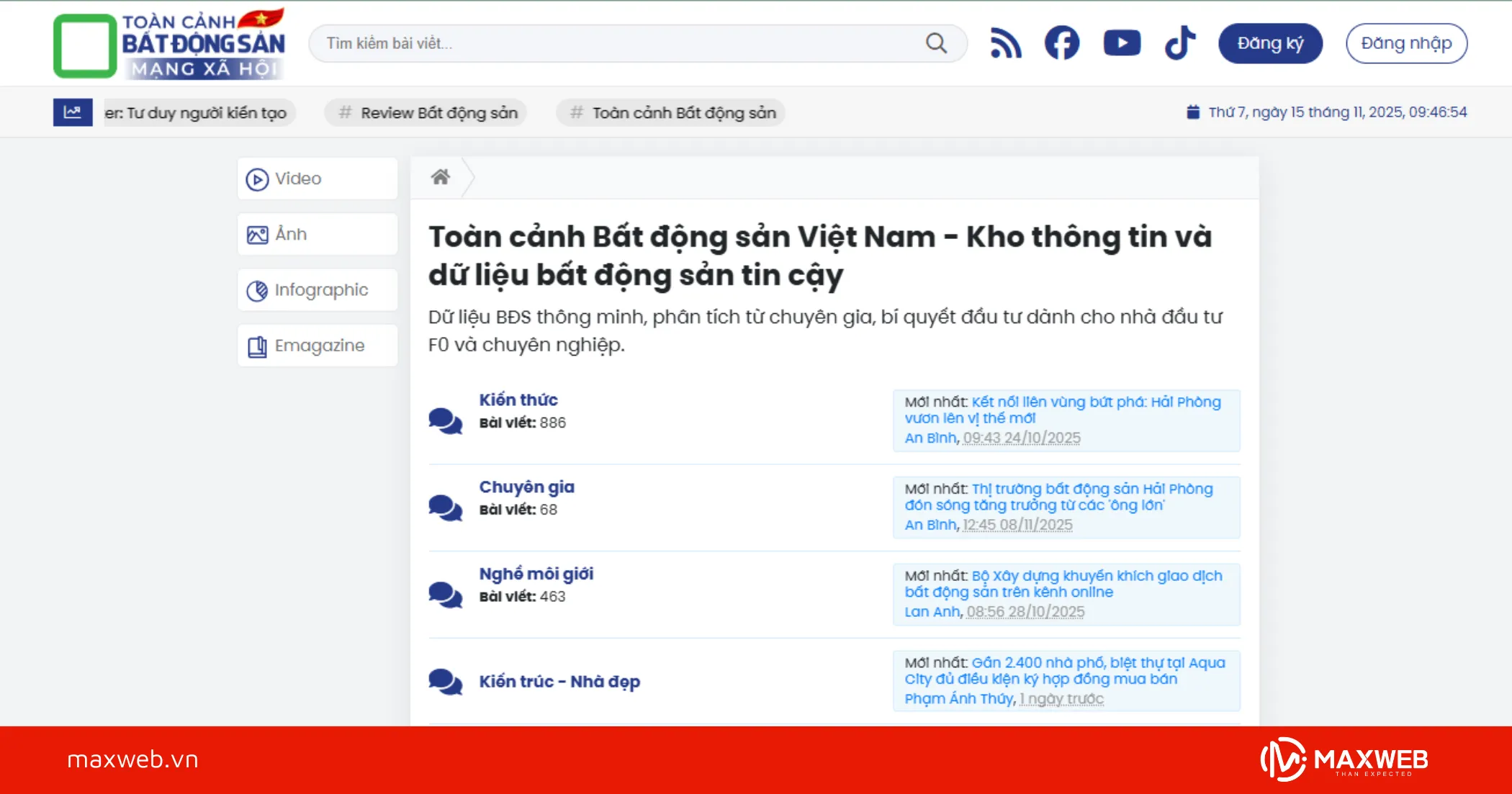Image resolution: width=1512 pixels, height=794 pixels.
Task: Click the calendar icon beside the date
Action: click(x=1192, y=112)
